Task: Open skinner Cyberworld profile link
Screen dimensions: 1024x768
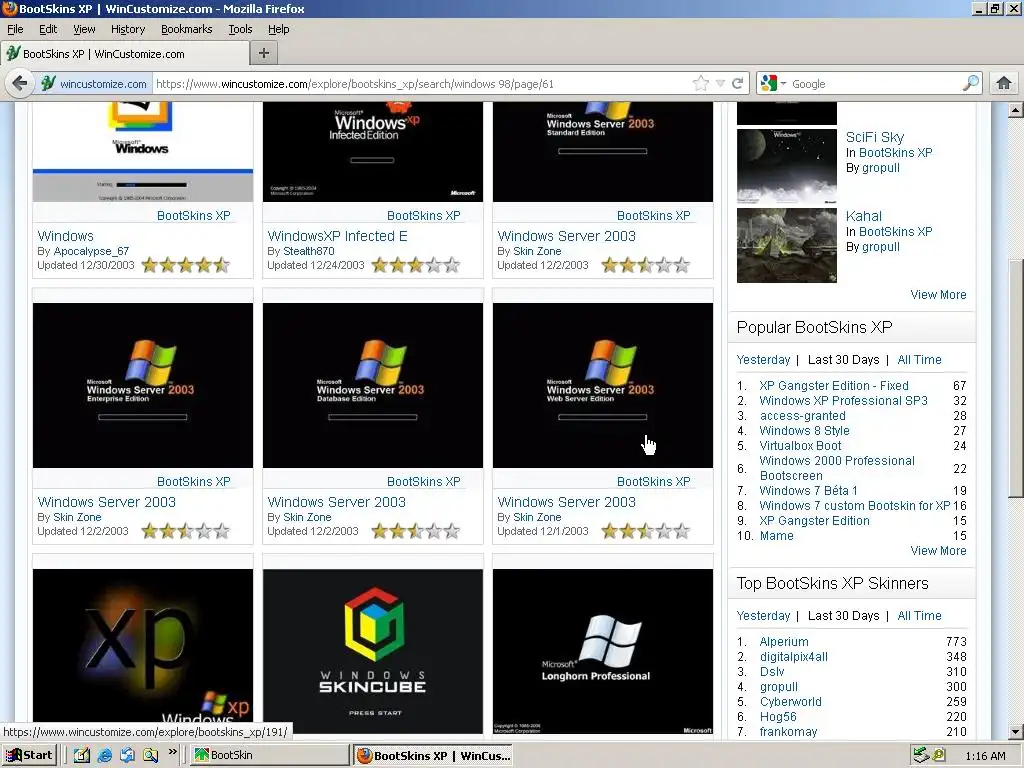Action: tap(791, 702)
